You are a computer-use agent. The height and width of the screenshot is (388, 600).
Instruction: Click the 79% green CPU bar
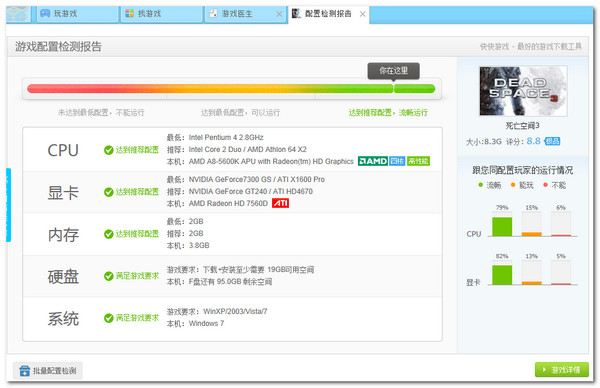point(502,227)
